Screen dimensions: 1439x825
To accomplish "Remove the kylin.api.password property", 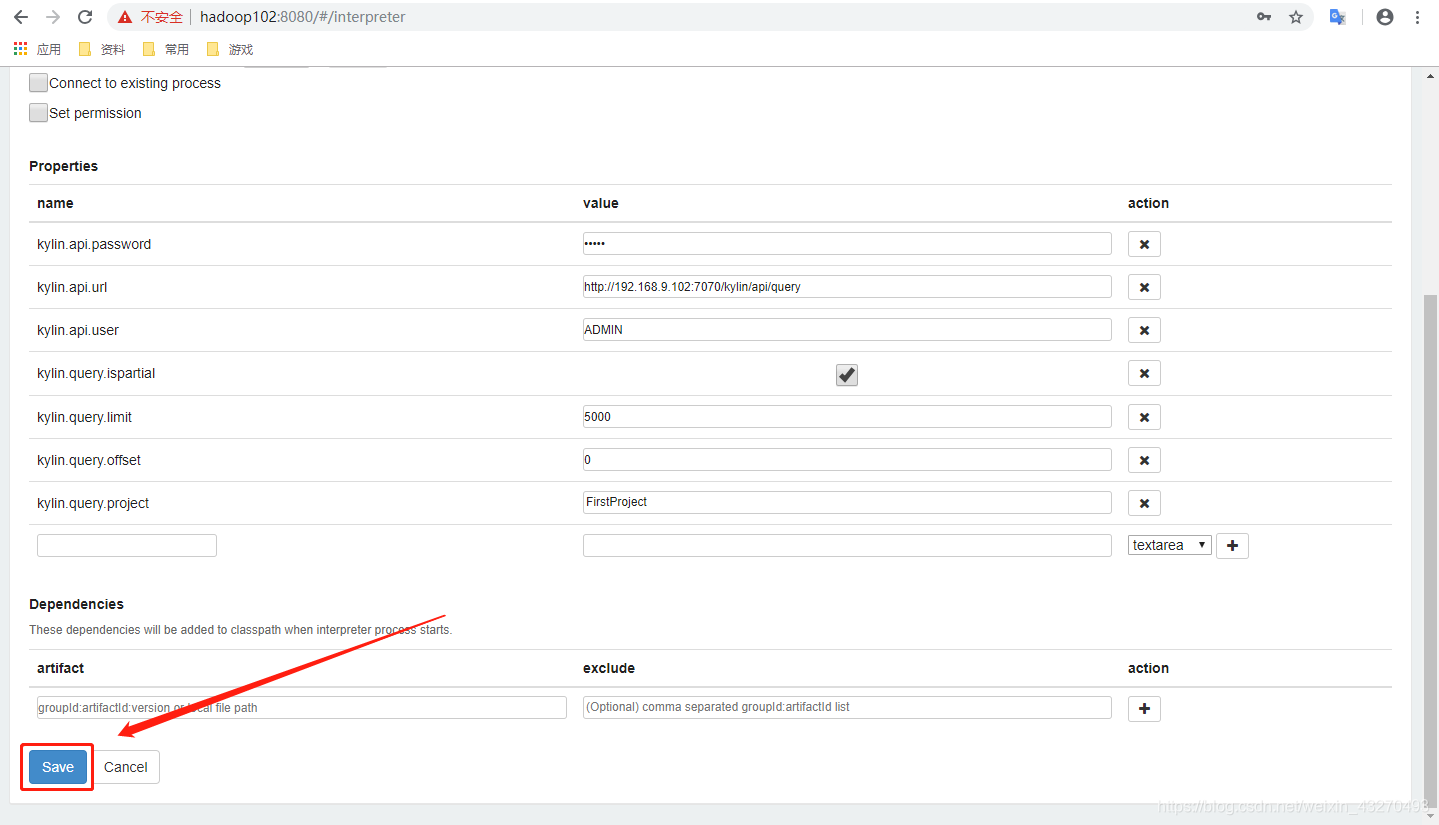I will 1144,244.
